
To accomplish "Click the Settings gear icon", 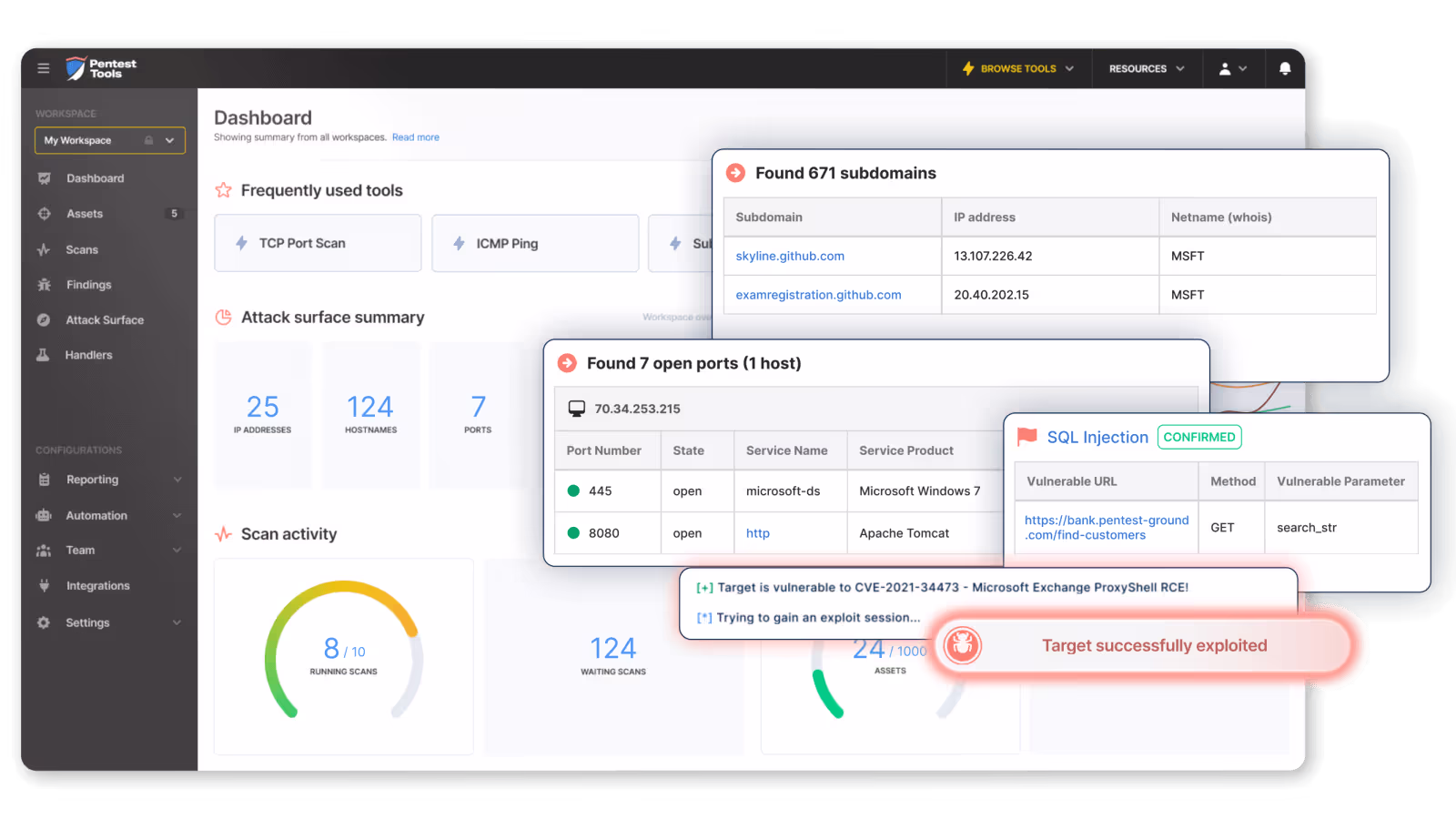I will click(44, 622).
